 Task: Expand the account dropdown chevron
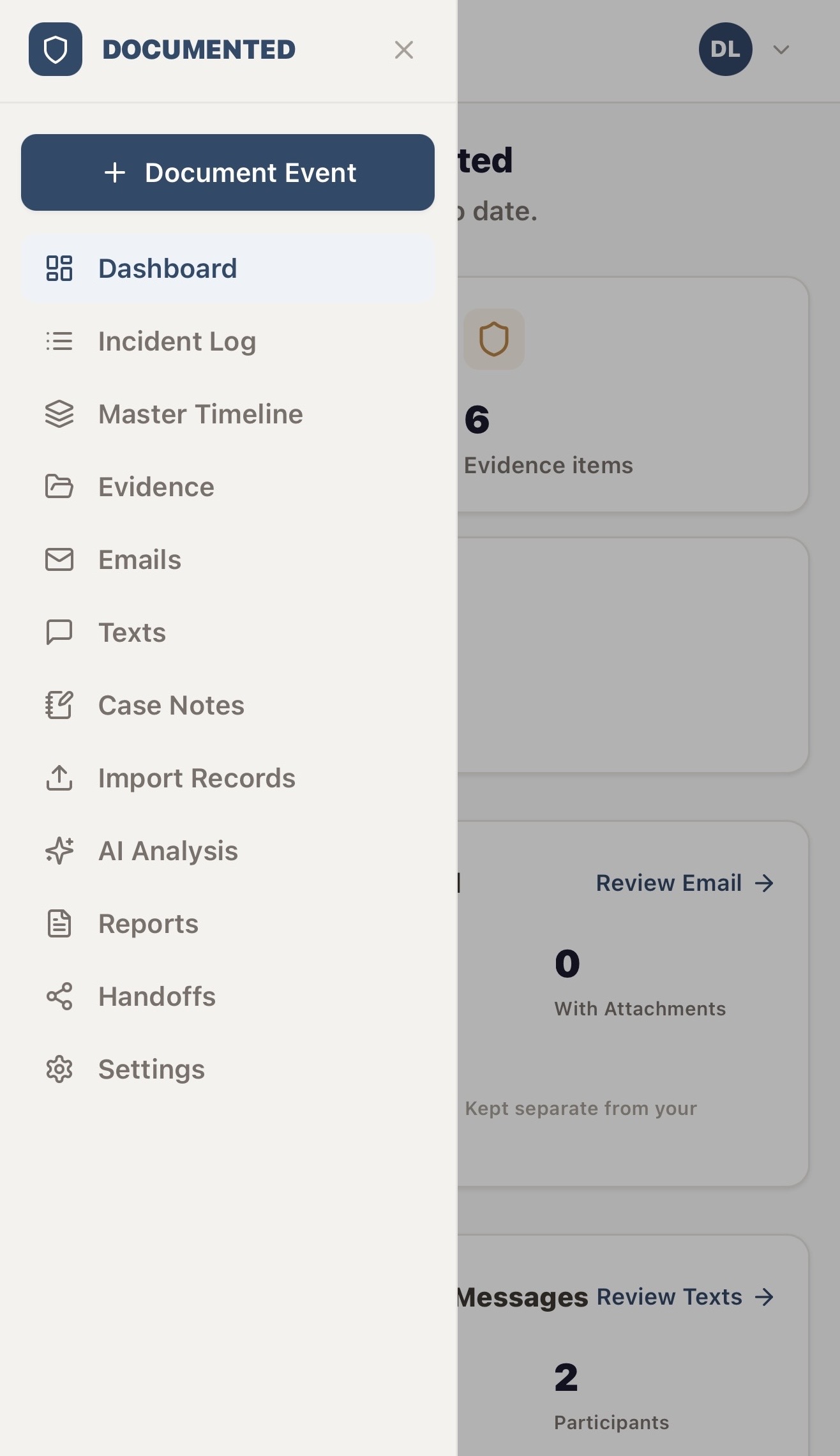coord(781,50)
